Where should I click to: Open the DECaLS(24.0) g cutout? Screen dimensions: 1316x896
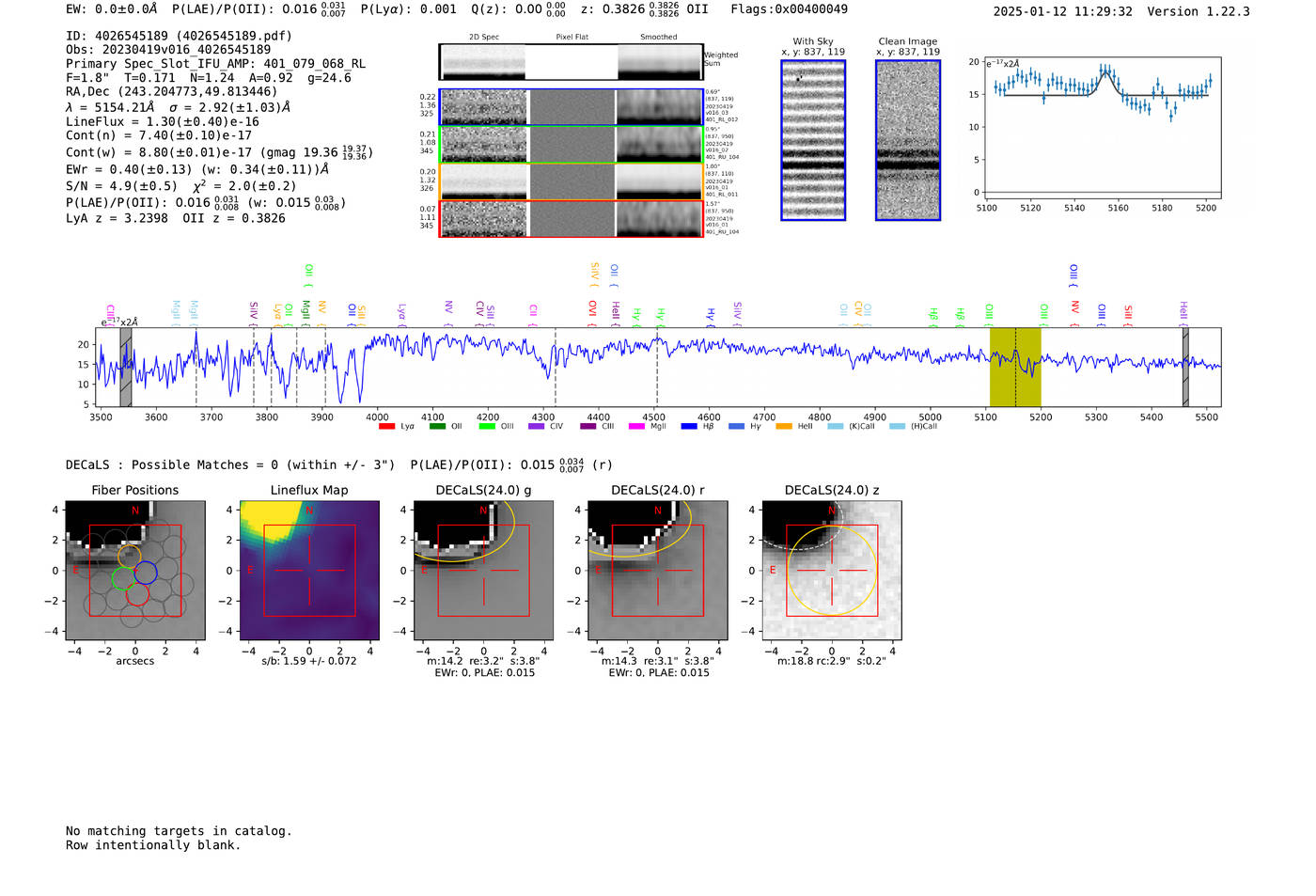pyautogui.click(x=483, y=570)
